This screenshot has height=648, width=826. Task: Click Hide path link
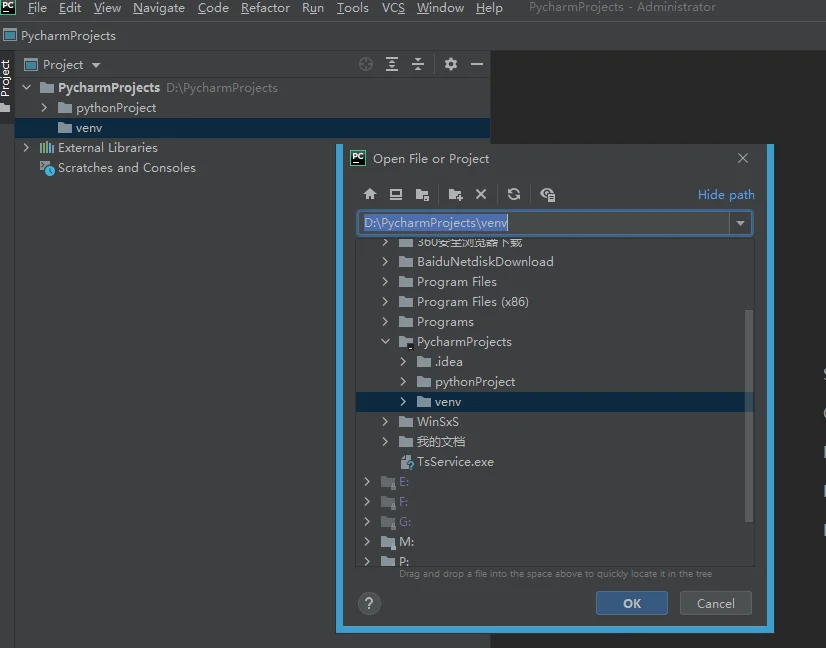[726, 194]
